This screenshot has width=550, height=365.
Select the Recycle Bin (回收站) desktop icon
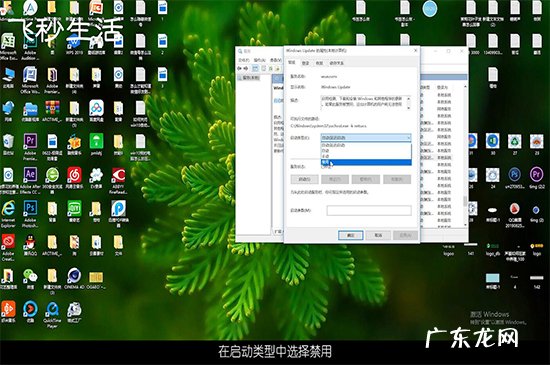tap(8, 143)
